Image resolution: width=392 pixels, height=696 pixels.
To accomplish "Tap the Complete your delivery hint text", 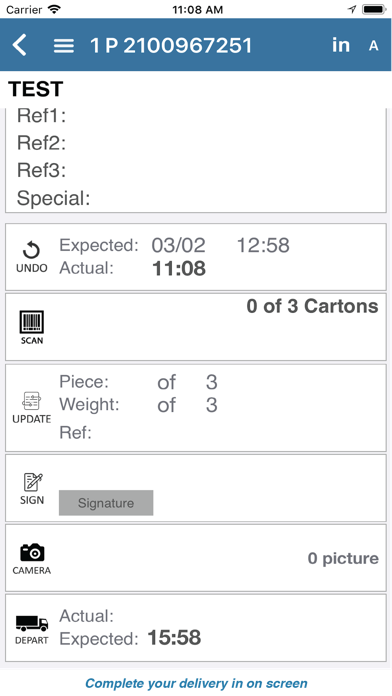I will pyautogui.click(x=196, y=683).
